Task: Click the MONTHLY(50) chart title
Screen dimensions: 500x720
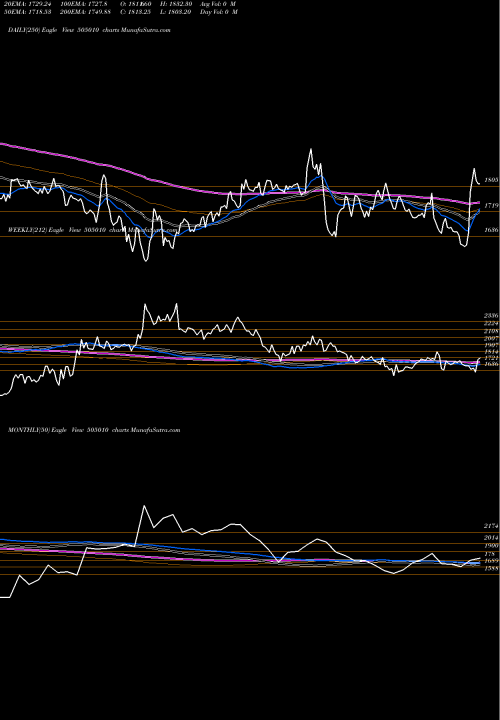Action: click(94, 430)
